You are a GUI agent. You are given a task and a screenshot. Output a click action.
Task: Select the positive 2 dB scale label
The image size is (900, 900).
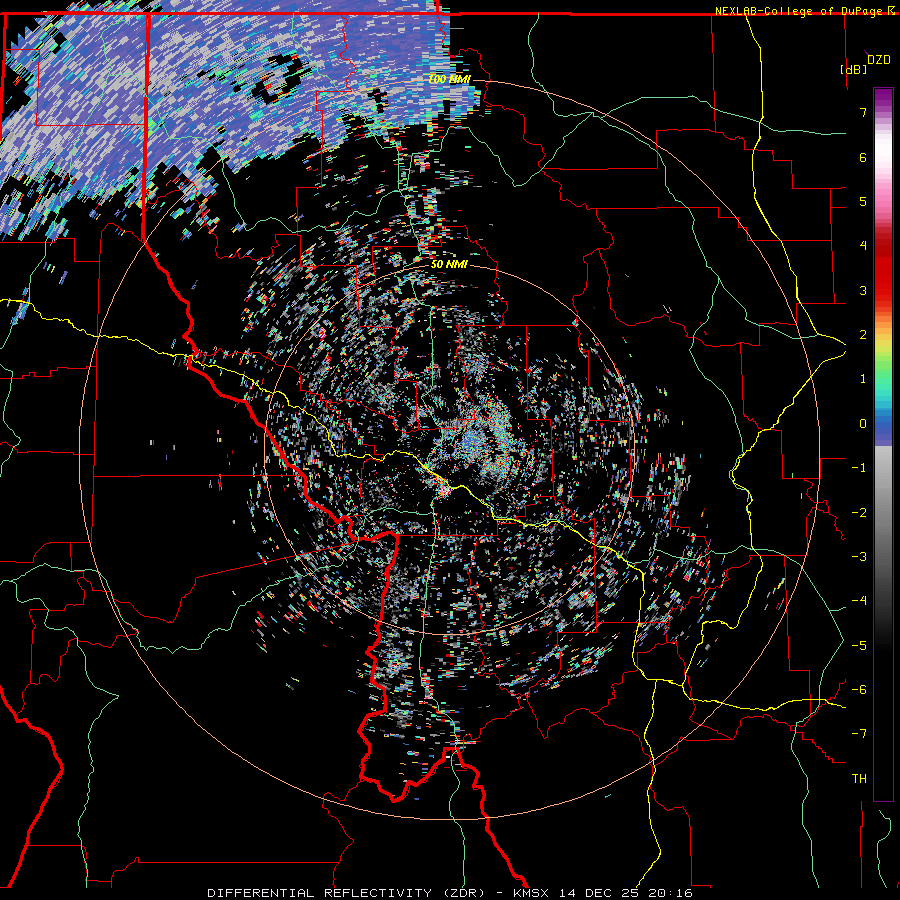click(863, 335)
